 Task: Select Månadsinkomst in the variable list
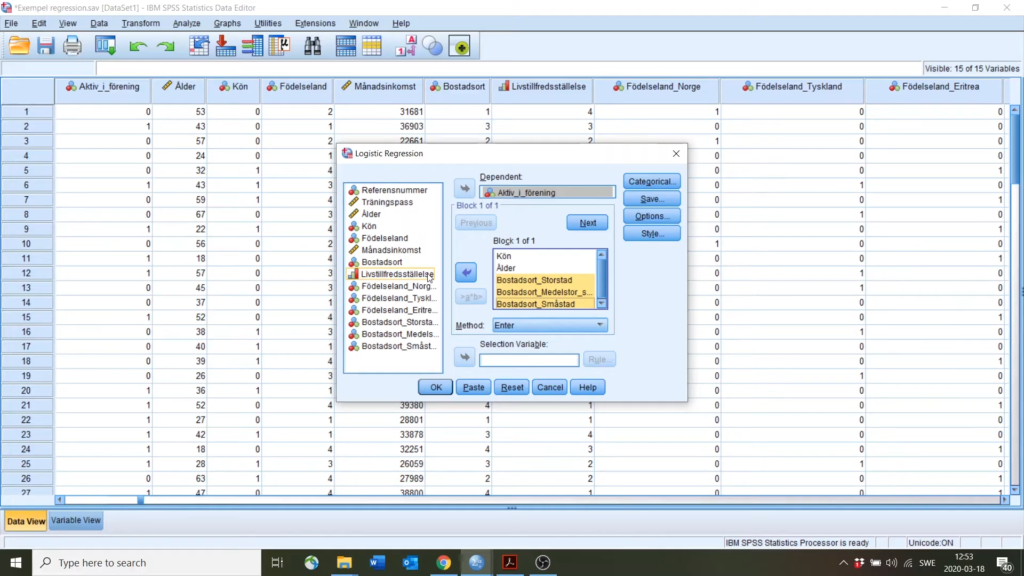[391, 250]
